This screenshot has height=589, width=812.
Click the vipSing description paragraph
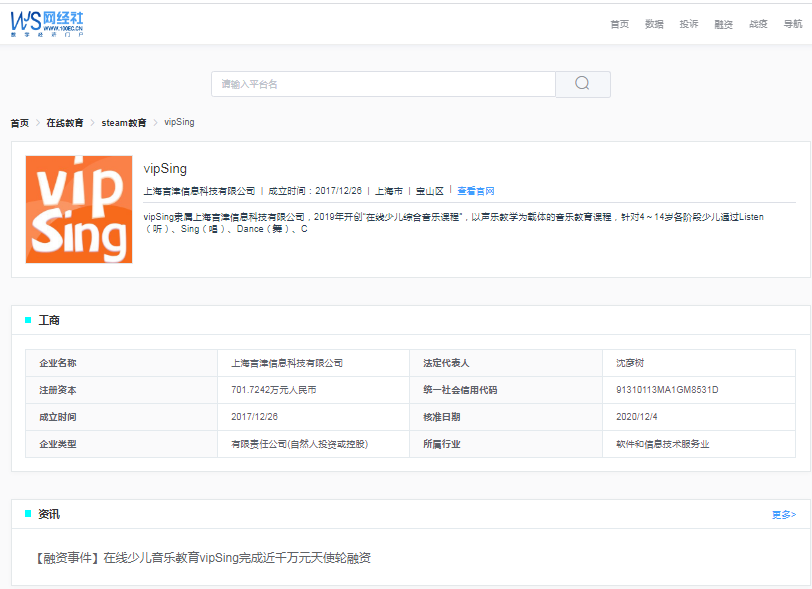[x=454, y=223]
